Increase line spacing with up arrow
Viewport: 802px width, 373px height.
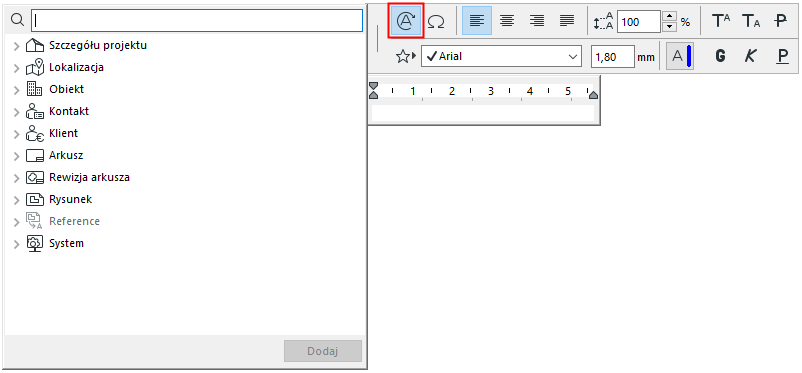(669, 16)
